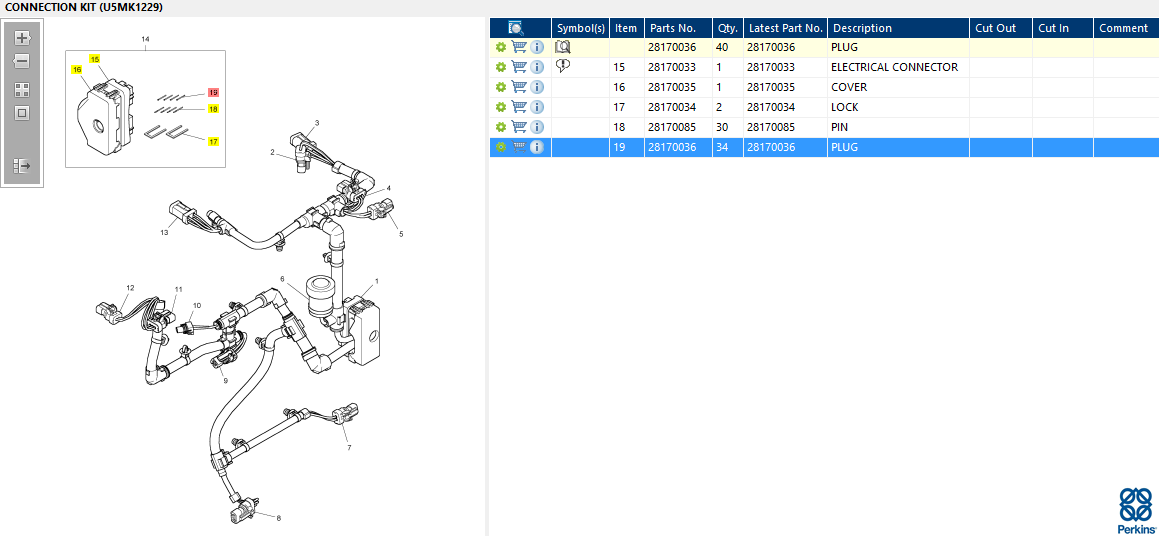Sort by Description column header

(862, 28)
